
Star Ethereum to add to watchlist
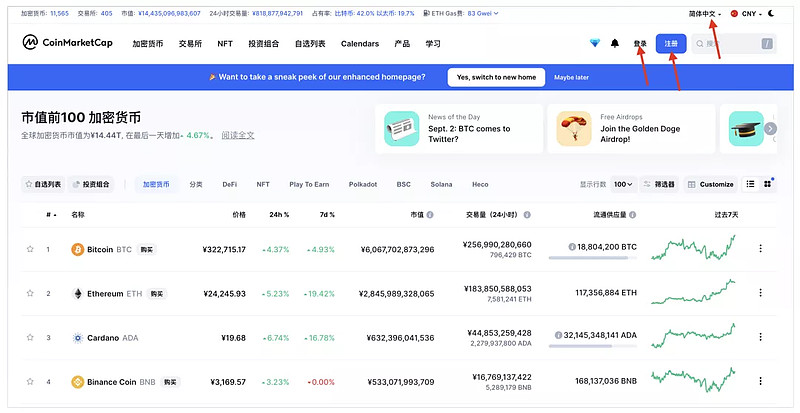[30, 294]
